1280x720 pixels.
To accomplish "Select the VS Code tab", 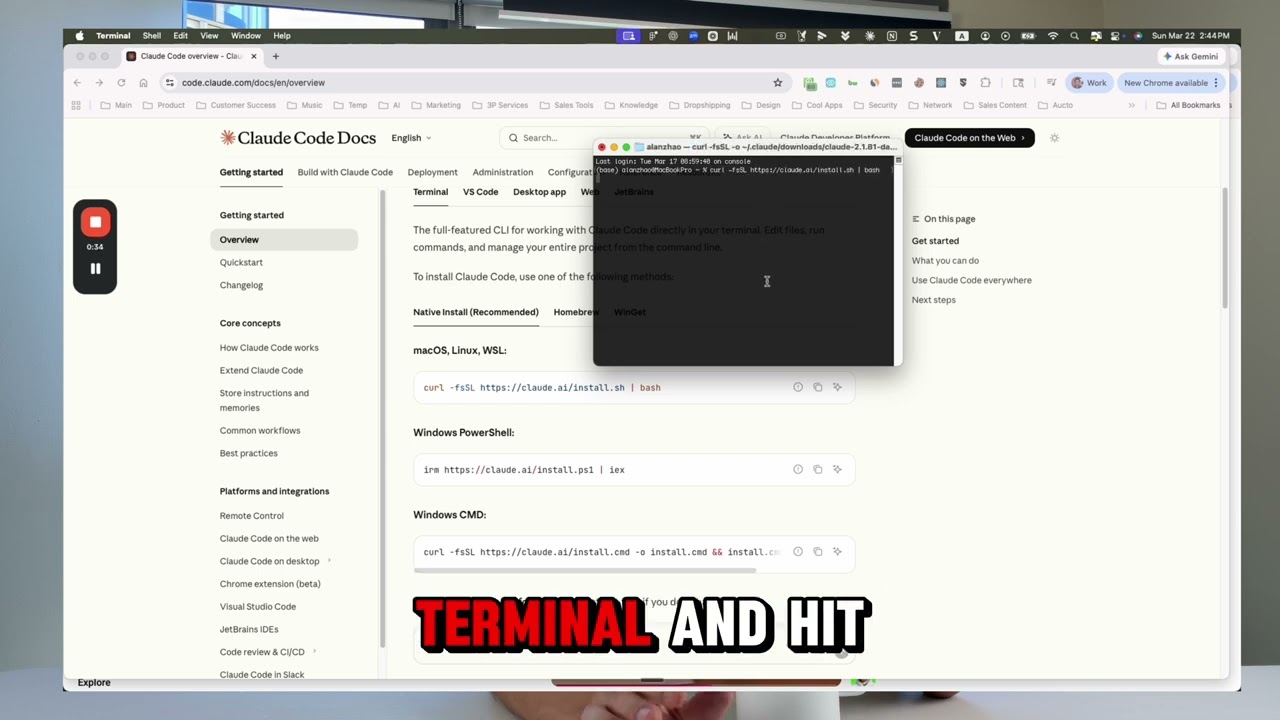I will coord(480,192).
